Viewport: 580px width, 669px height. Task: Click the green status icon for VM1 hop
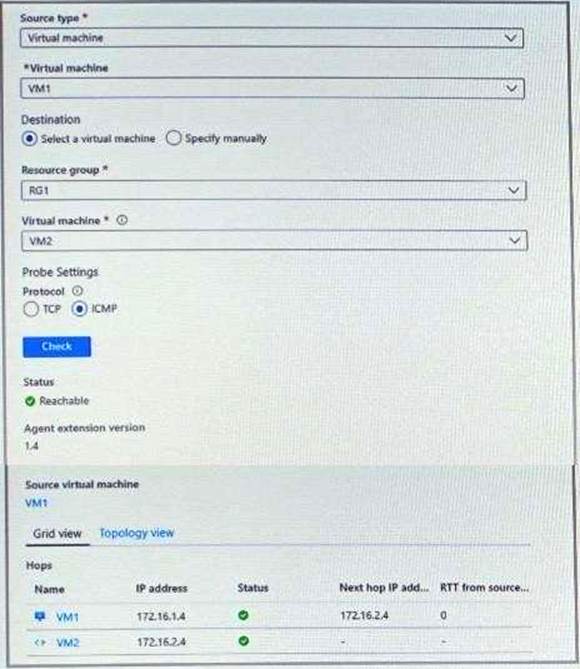point(243,615)
